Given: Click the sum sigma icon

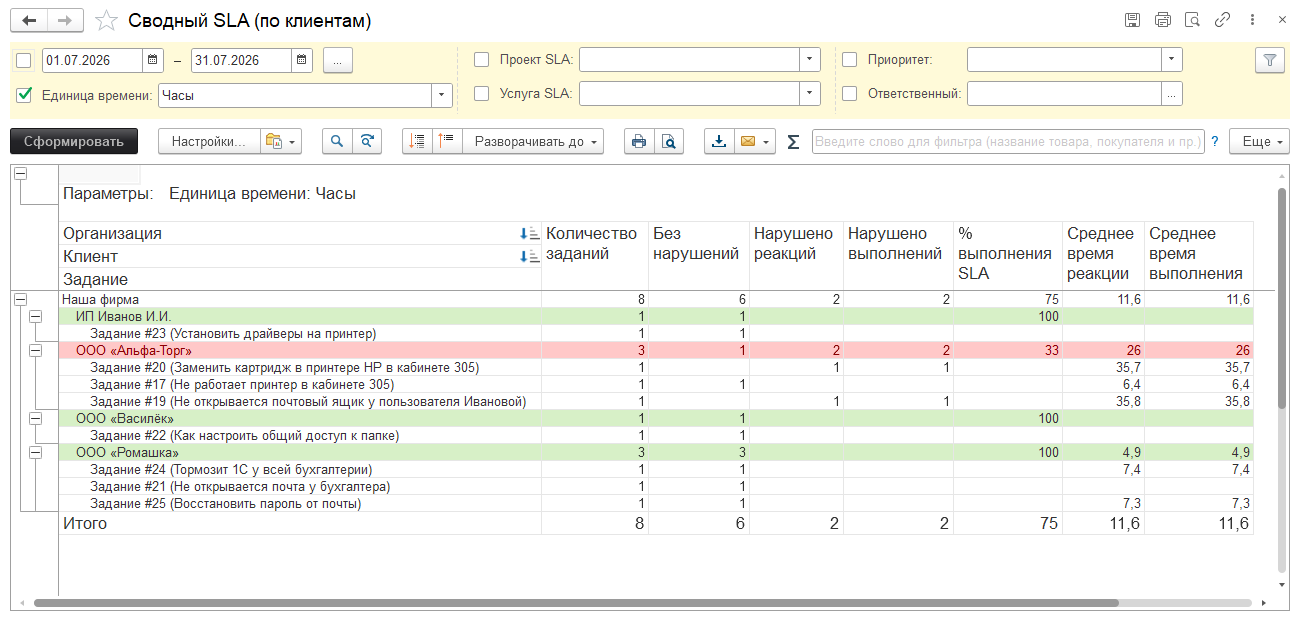Looking at the screenshot, I should point(793,142).
